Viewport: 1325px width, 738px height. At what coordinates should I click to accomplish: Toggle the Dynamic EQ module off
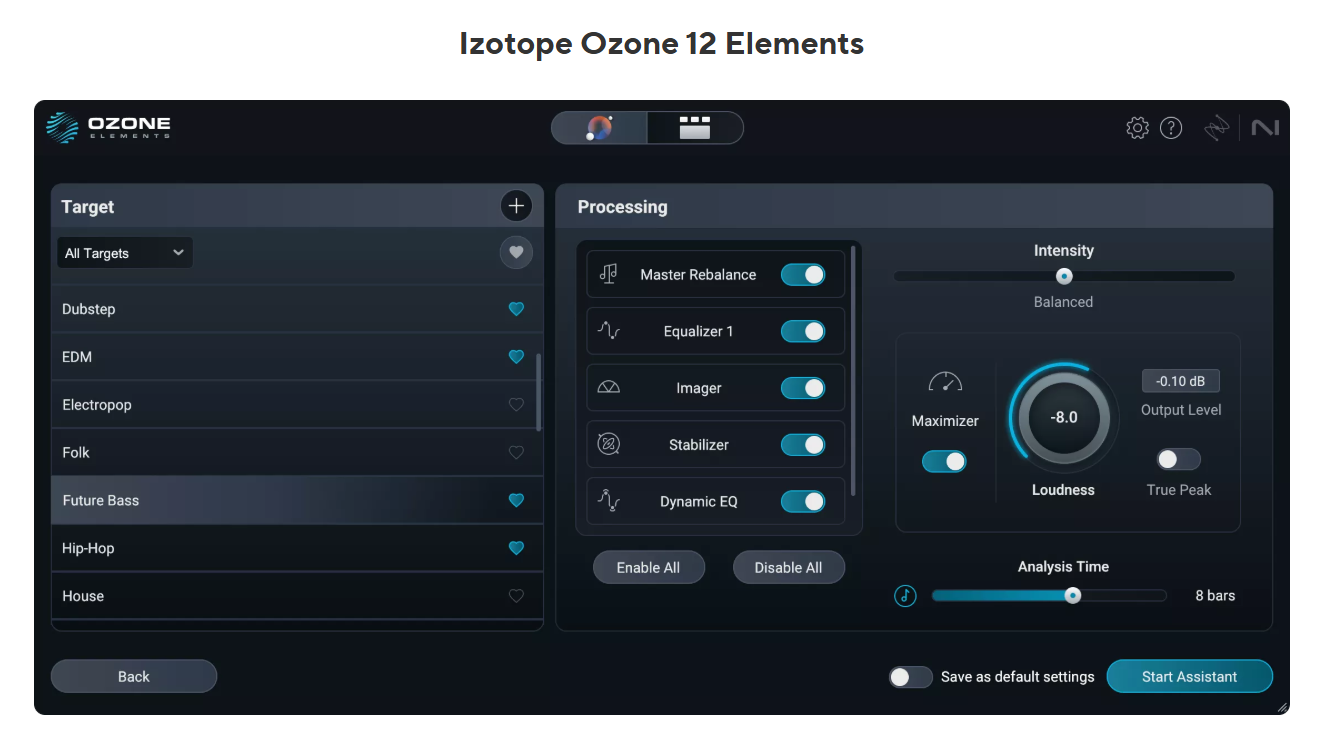(803, 501)
